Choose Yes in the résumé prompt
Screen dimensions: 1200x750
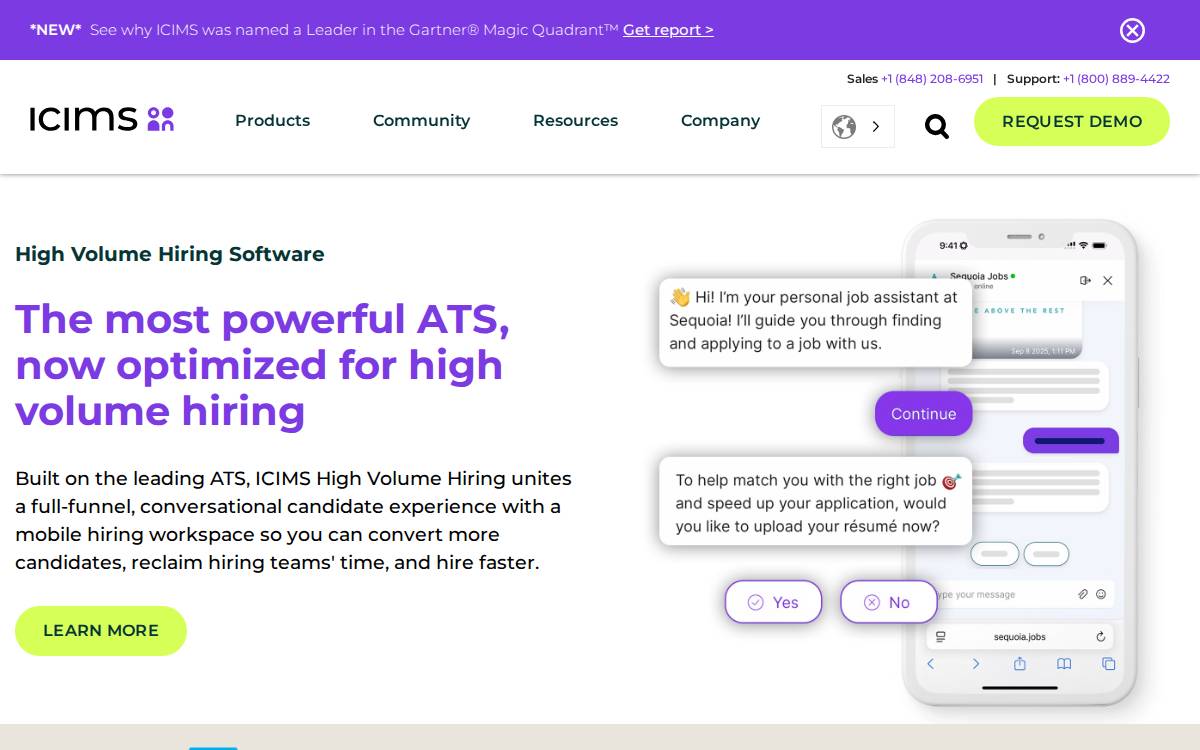pyautogui.click(x=774, y=602)
